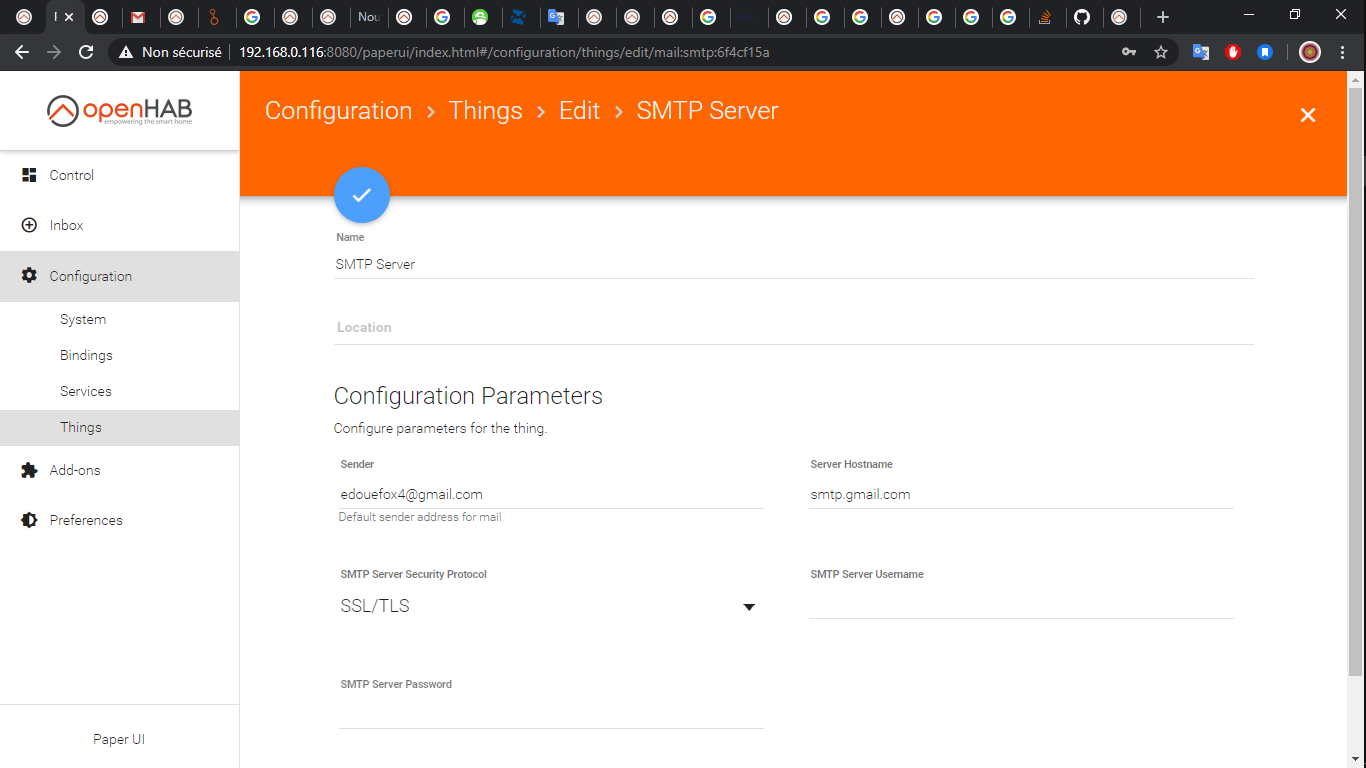1366x768 pixels.
Task: Click the Configuration Parameters heading
Action: click(468, 396)
